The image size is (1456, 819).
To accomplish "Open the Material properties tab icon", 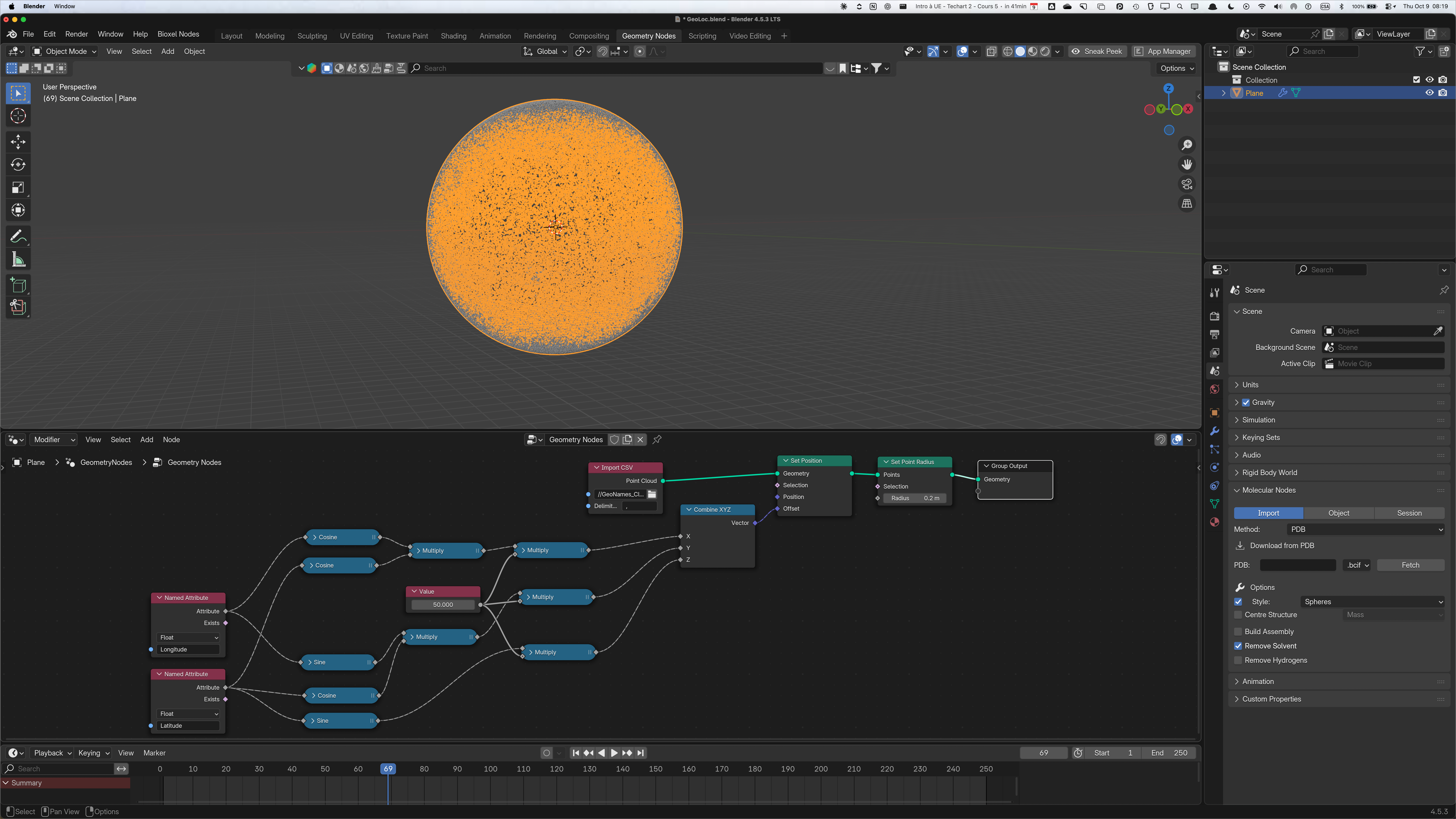I will pos(1215,522).
